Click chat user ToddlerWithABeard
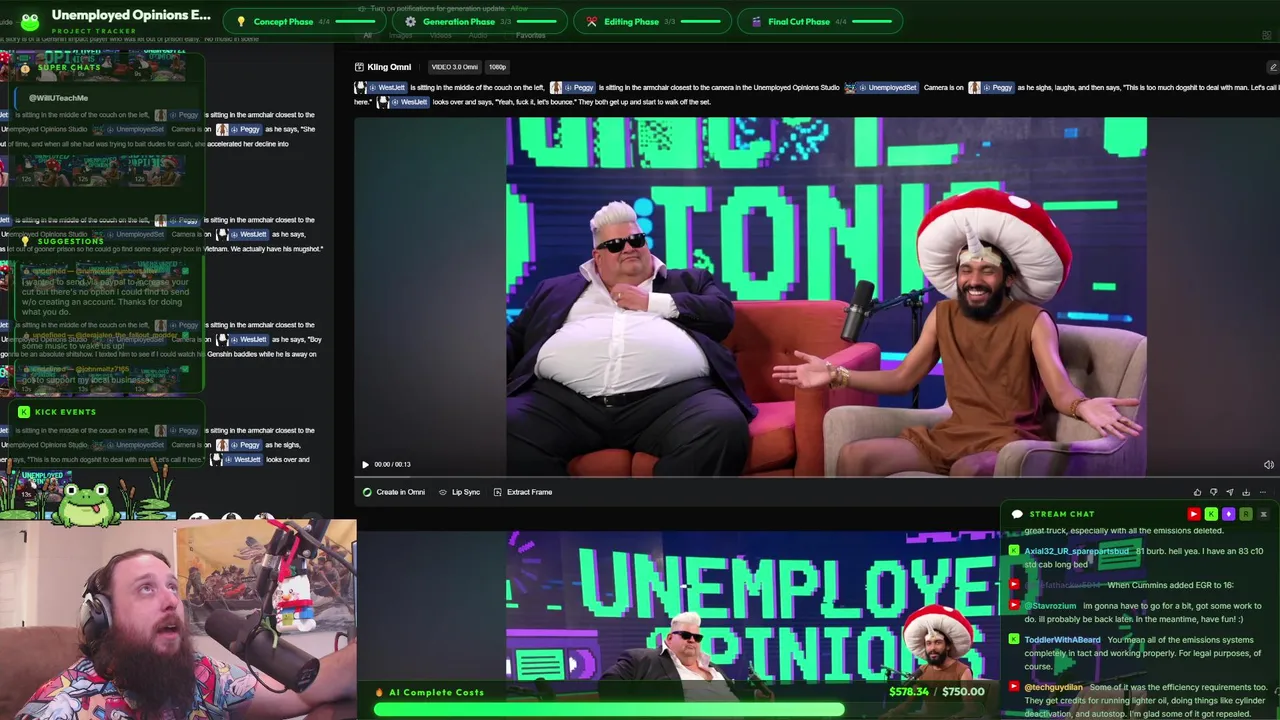This screenshot has width=1280, height=720. (1062, 640)
